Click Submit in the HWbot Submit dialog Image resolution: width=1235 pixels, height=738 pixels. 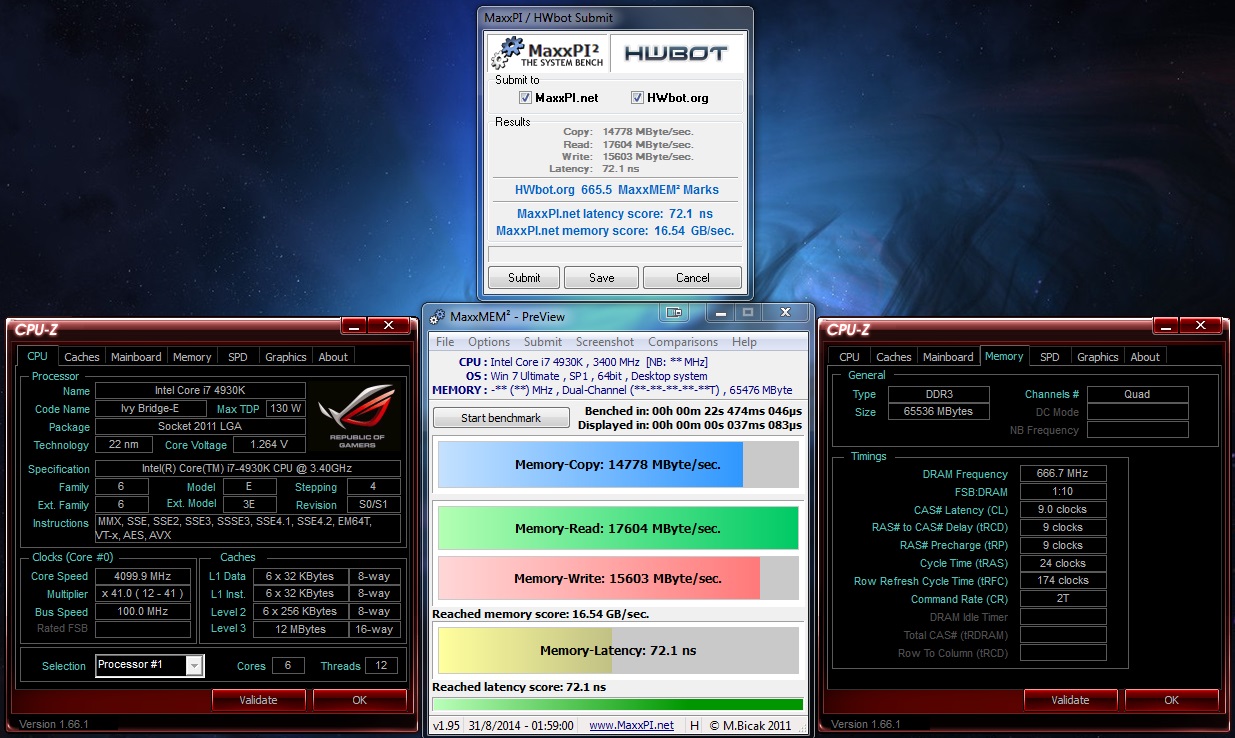point(524,278)
